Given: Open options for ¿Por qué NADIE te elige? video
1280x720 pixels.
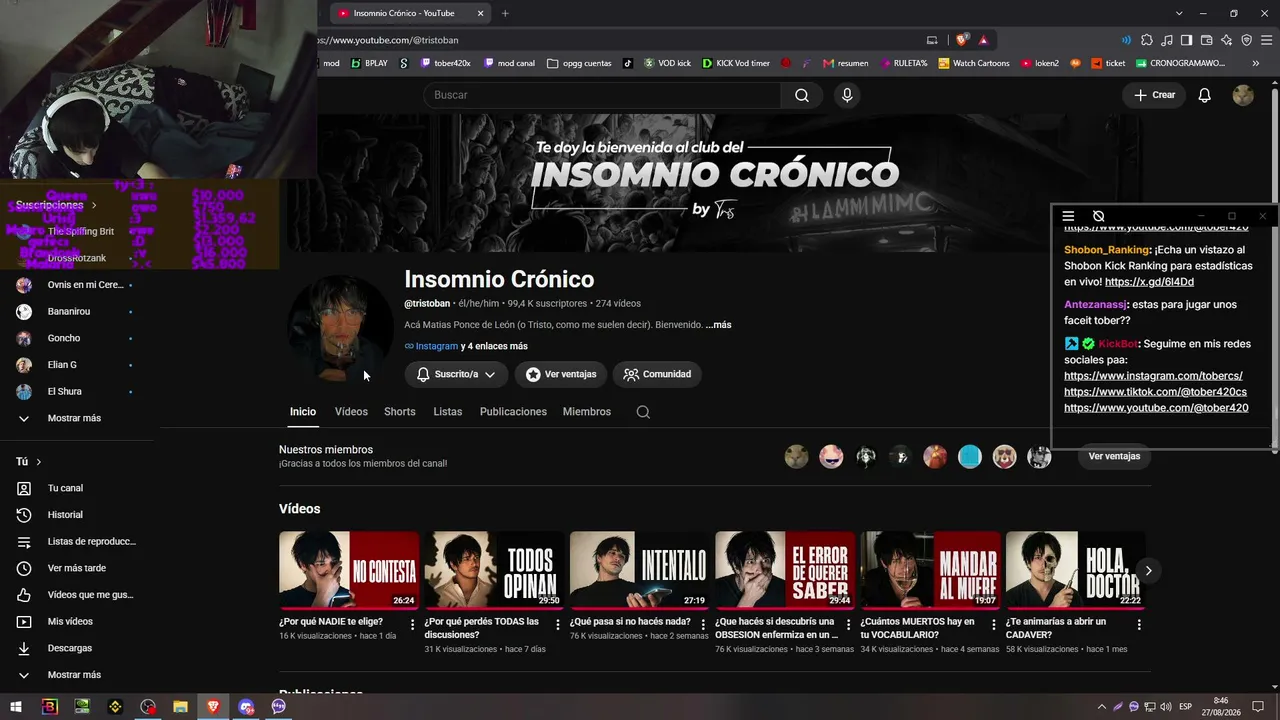Looking at the screenshot, I should click(x=412, y=625).
